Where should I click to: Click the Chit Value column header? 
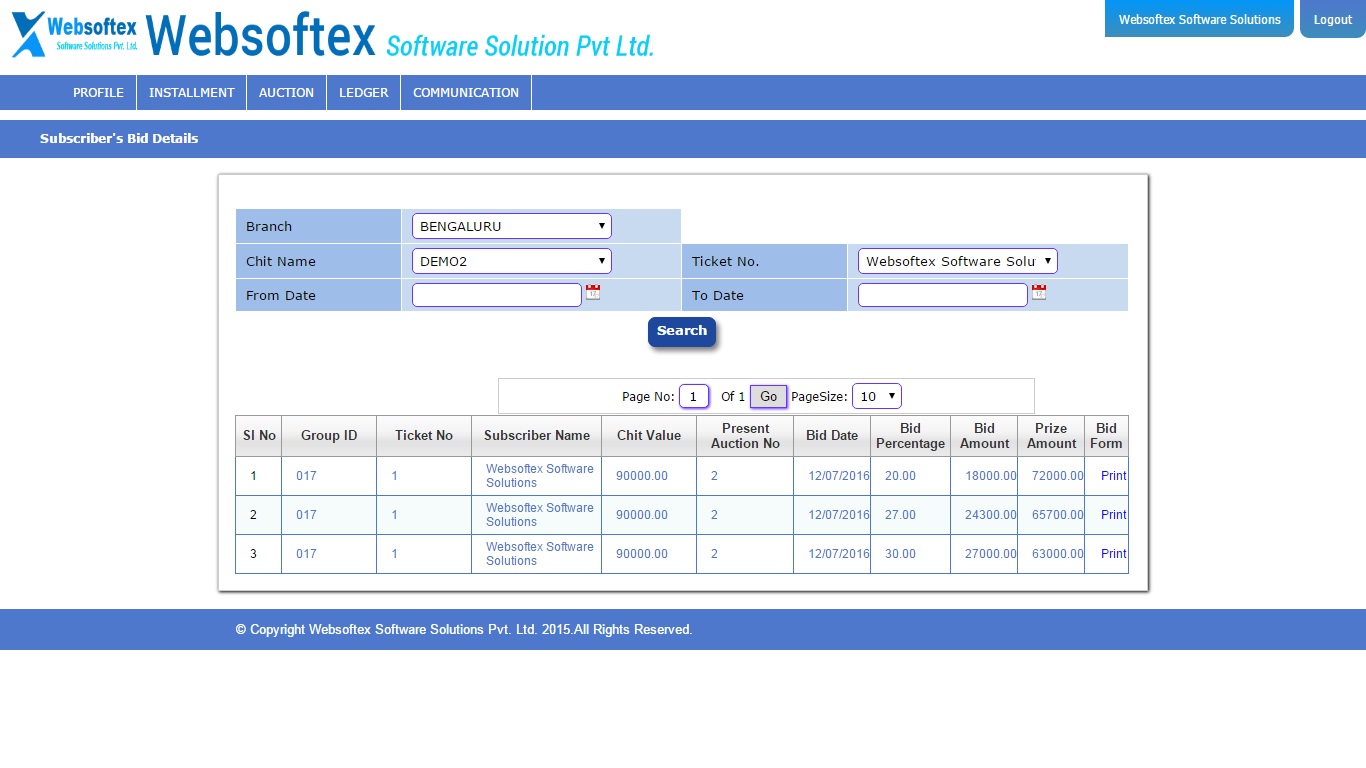(649, 436)
